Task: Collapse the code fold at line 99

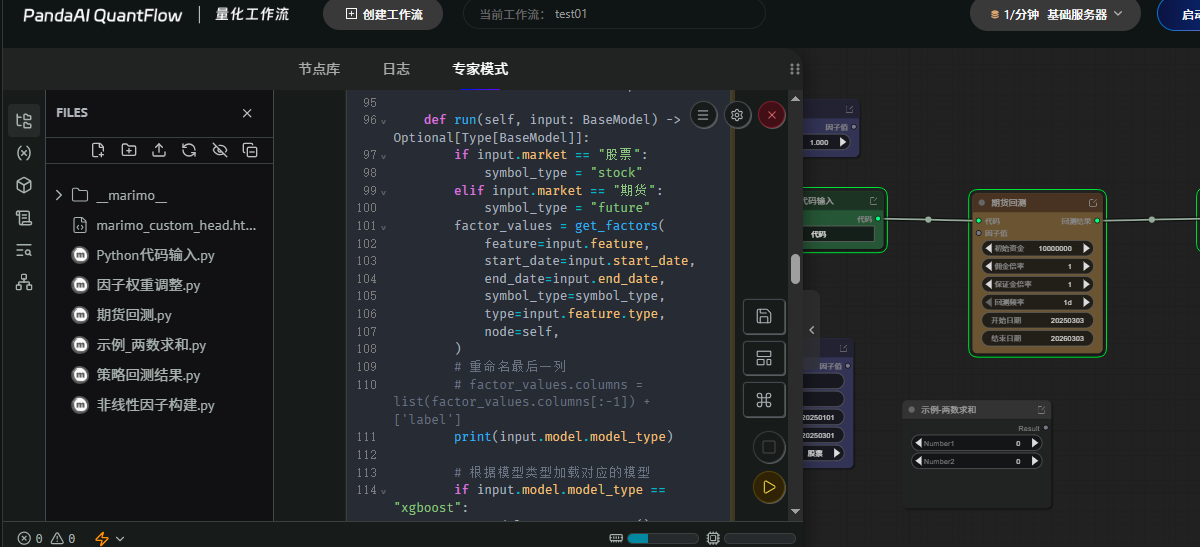Action: pos(384,191)
